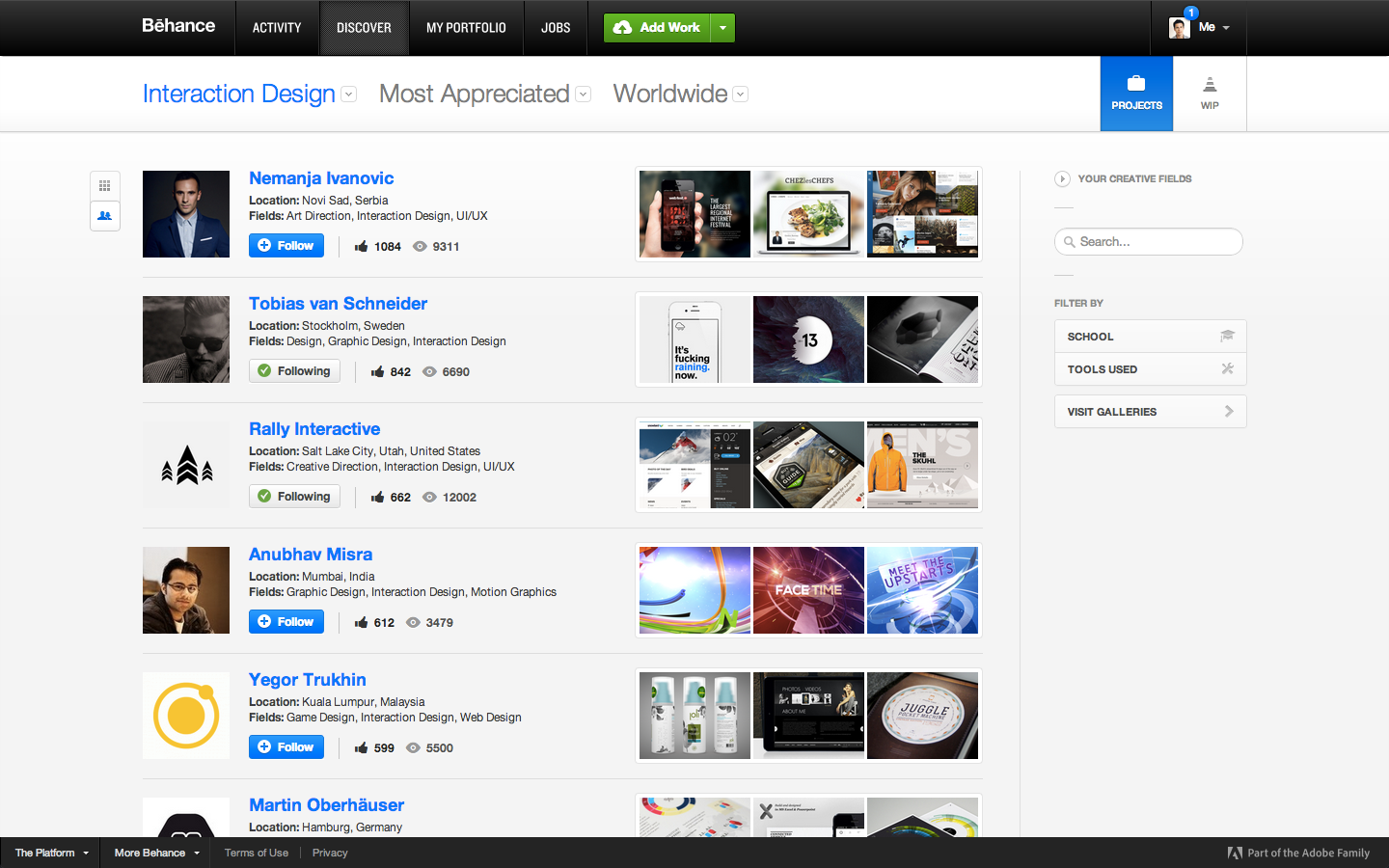The width and height of the screenshot is (1389, 868).
Task: Expand the Me account menu arrow
Action: [x=1226, y=28]
